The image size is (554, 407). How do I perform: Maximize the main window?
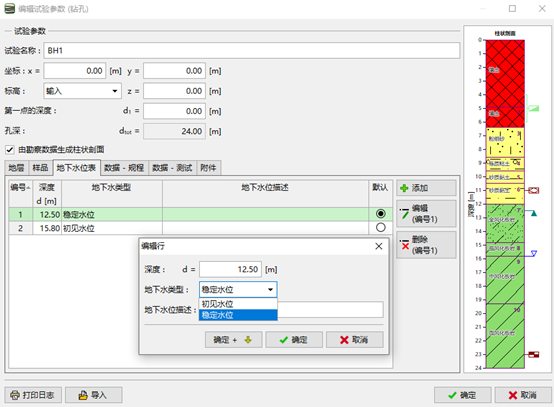[x=512, y=8]
